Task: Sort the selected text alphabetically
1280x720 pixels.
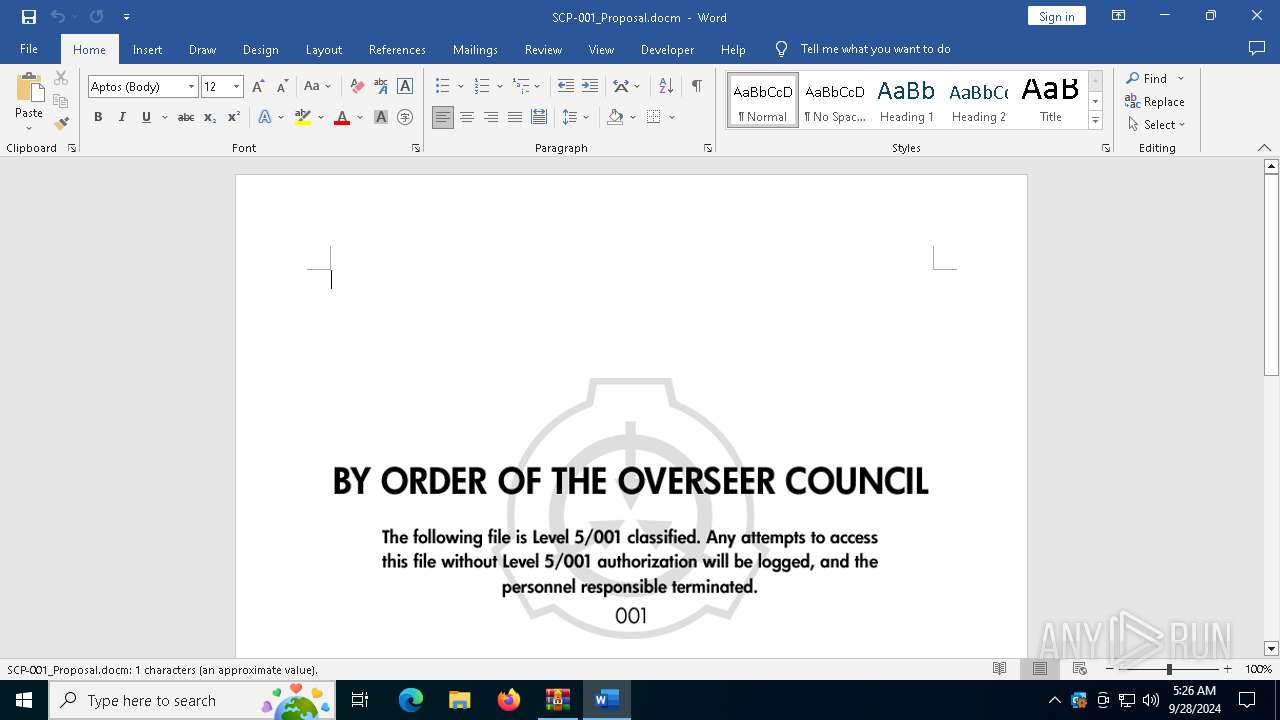Action: coord(666,87)
